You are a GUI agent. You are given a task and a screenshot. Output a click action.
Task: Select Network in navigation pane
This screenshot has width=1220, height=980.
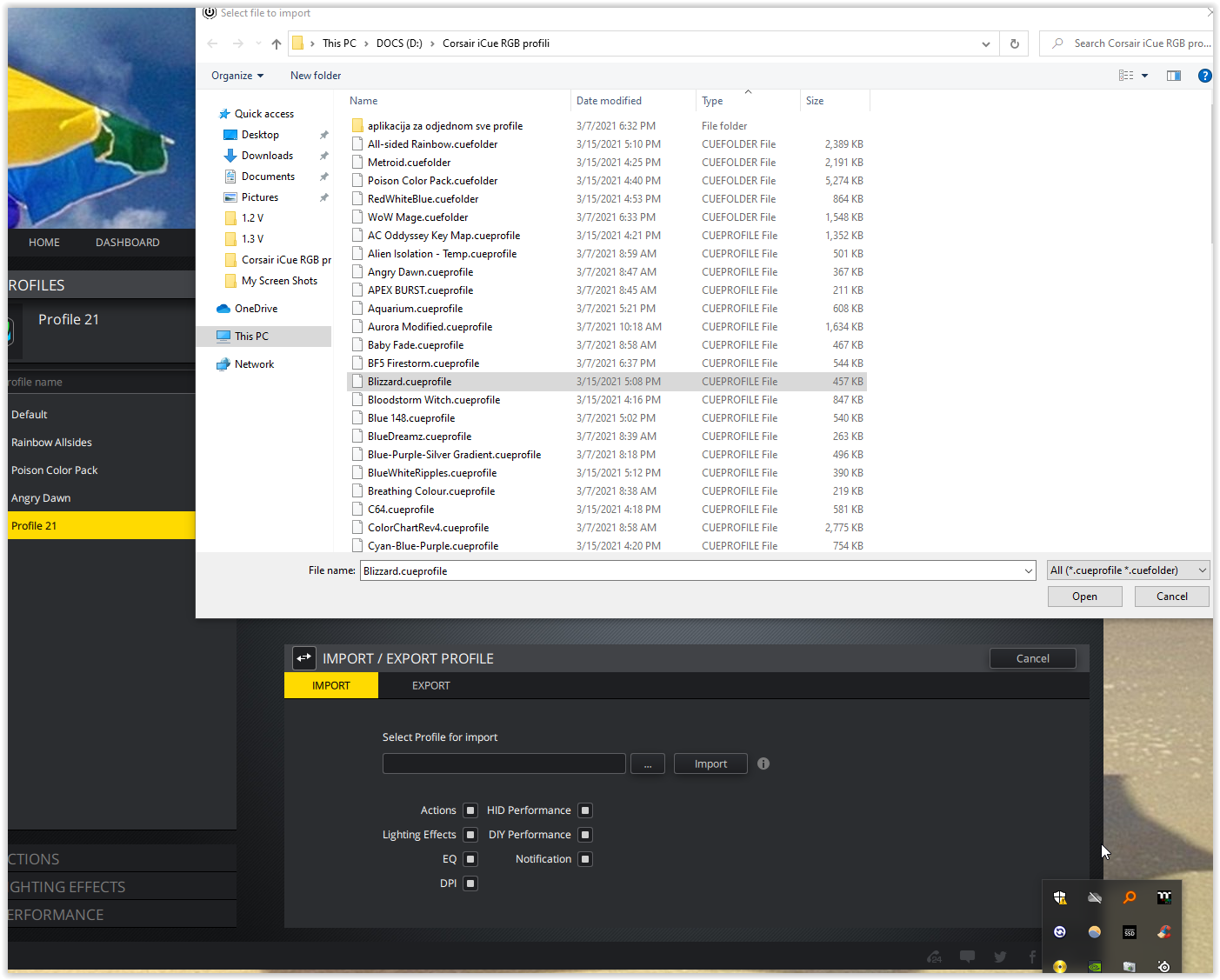click(254, 364)
